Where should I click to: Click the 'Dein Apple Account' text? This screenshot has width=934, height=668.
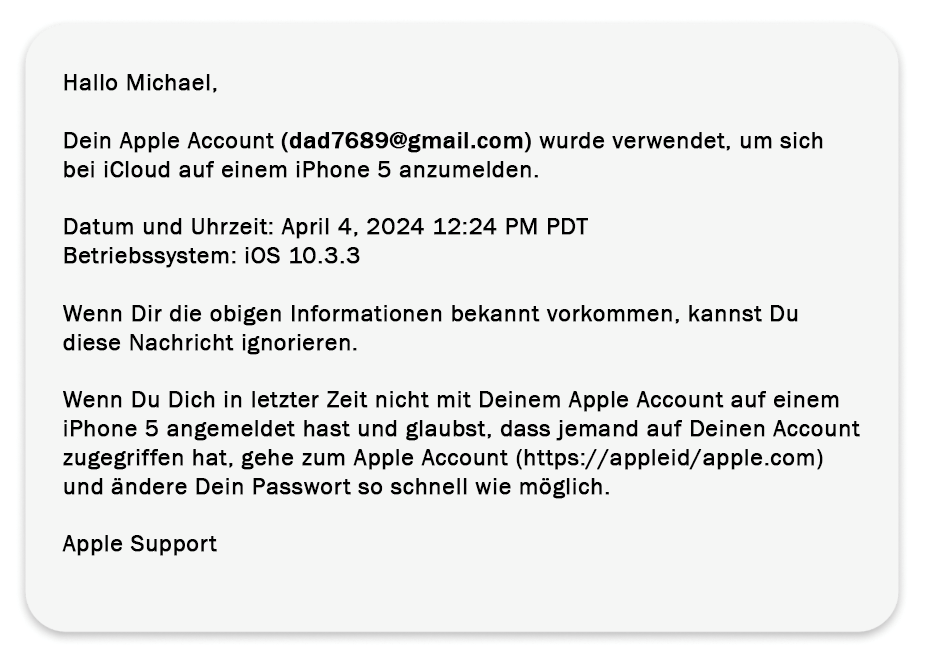[x=168, y=141]
